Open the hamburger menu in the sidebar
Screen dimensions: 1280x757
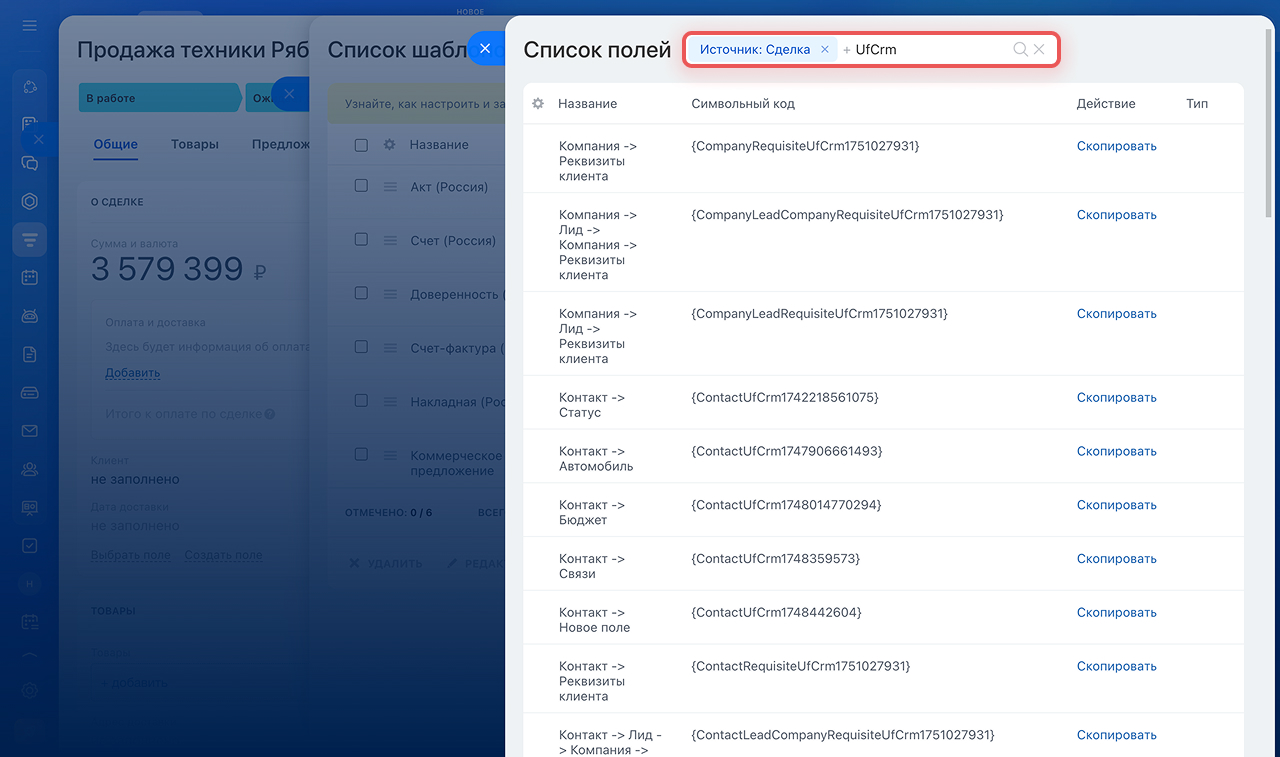[29, 25]
